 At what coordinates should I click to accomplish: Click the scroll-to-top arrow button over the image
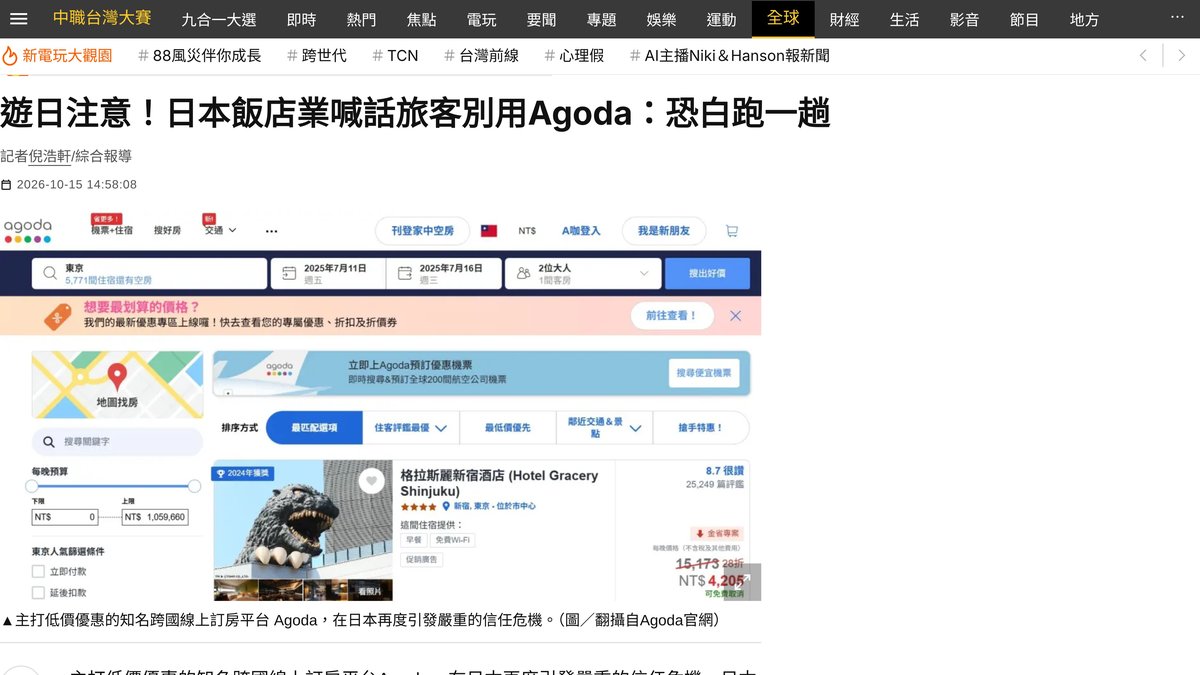[743, 582]
